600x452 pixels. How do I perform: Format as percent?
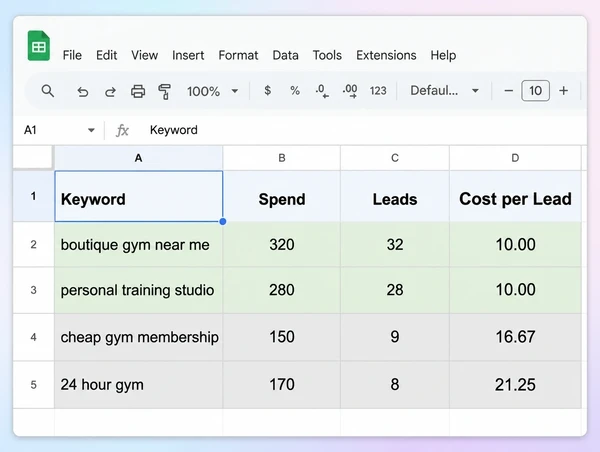tap(295, 91)
